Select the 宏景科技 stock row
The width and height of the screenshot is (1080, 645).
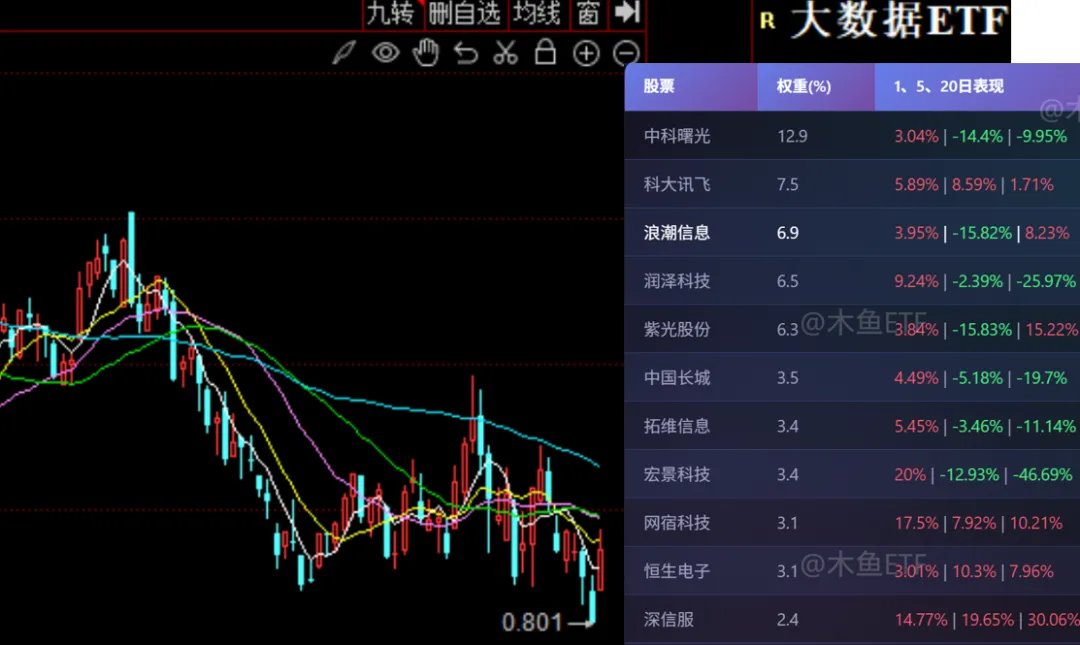(852, 474)
